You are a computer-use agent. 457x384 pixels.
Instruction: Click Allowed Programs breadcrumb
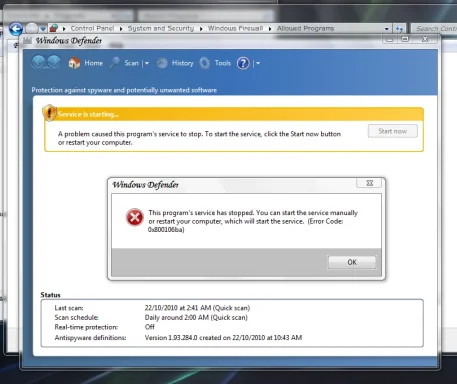(305, 28)
